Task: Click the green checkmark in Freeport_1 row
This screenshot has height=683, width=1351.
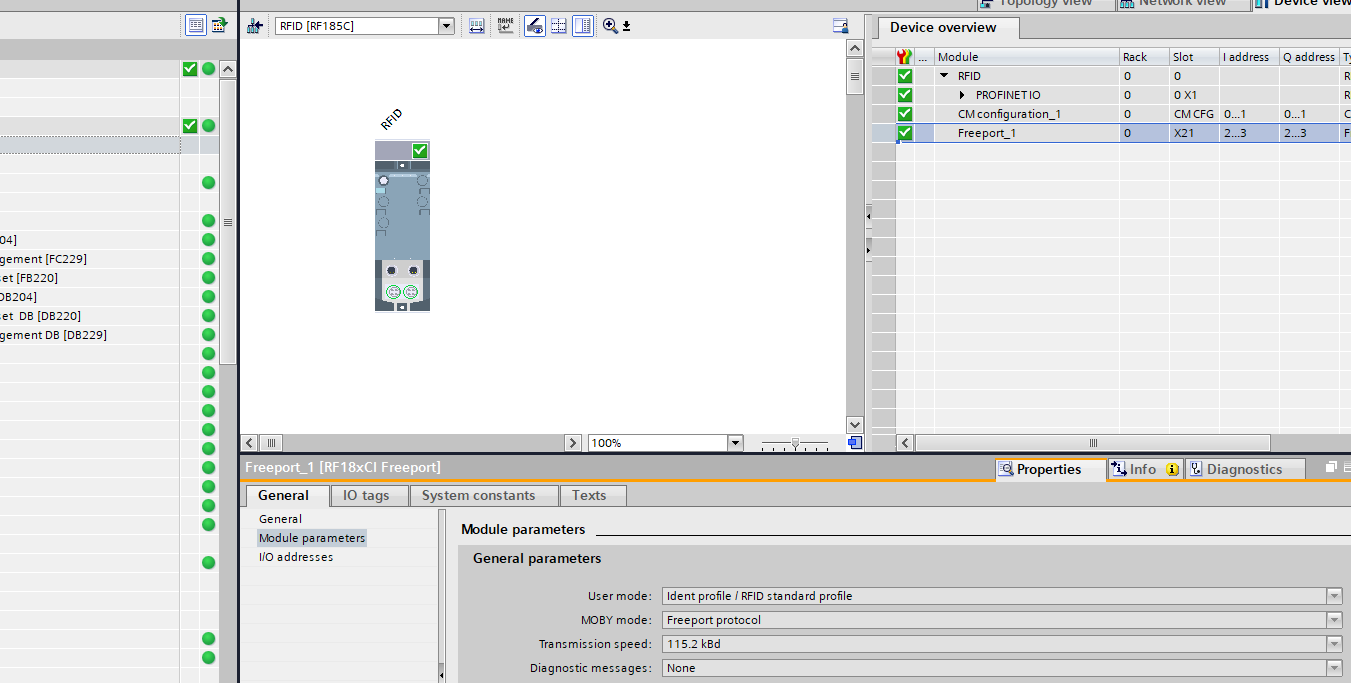Action: [905, 133]
